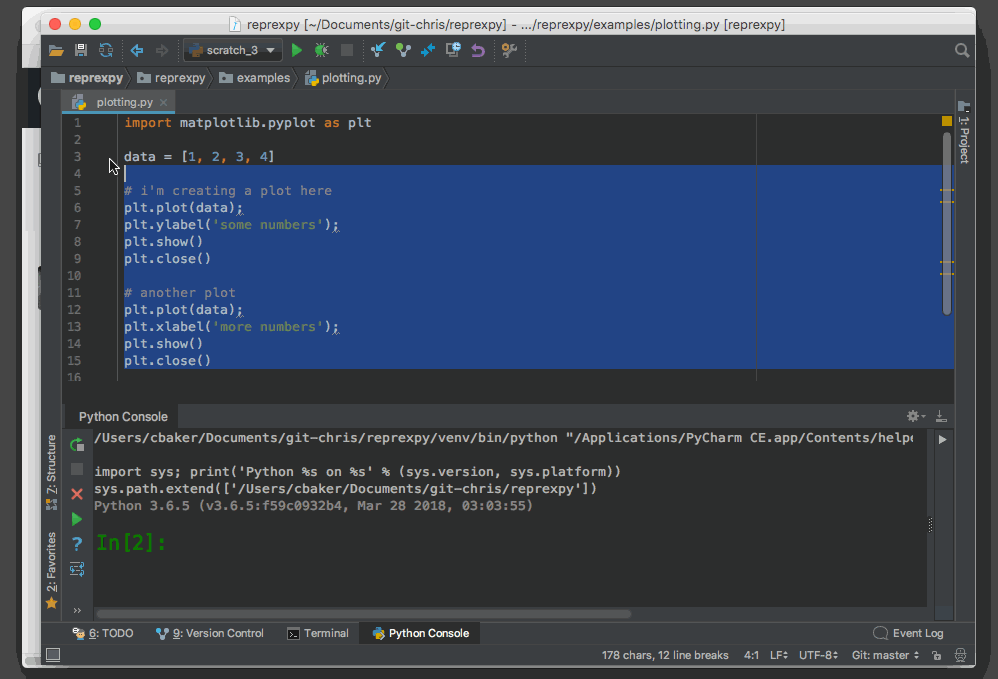The image size is (998, 679).
Task: Click the Stop square in the main toolbar
Action: click(347, 50)
